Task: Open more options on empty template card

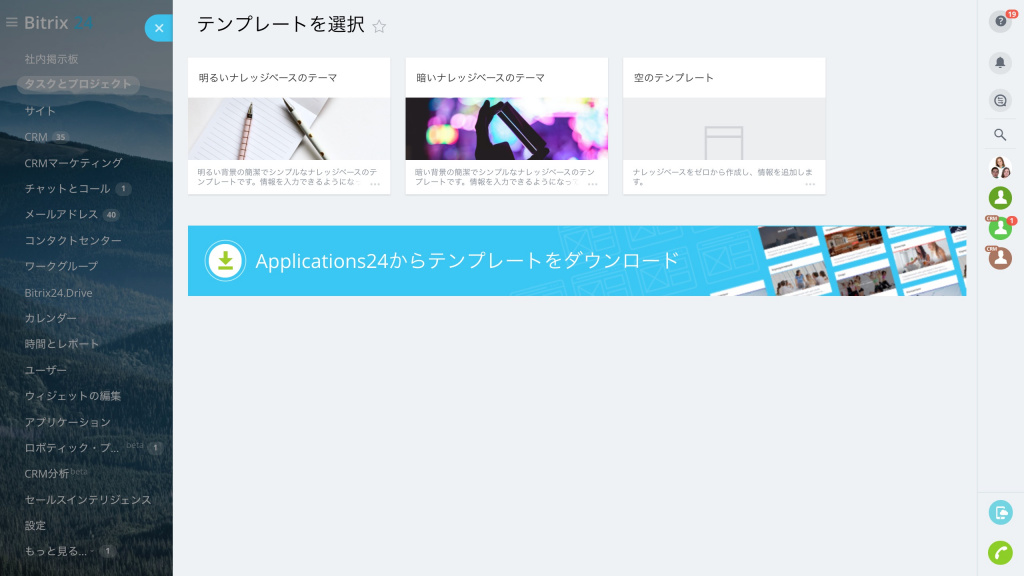Action: (810, 184)
